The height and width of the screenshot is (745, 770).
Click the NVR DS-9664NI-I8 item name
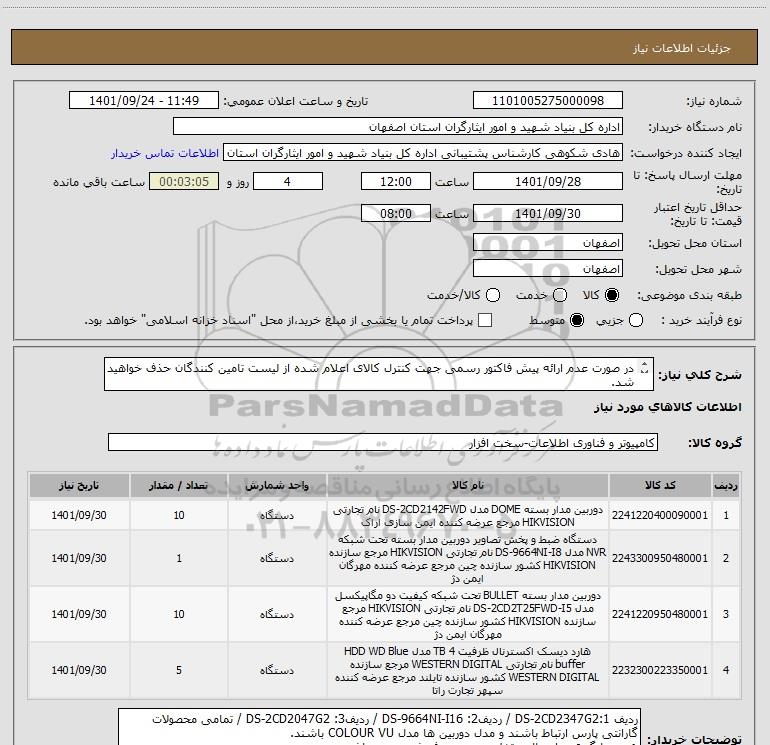[x=468, y=559]
